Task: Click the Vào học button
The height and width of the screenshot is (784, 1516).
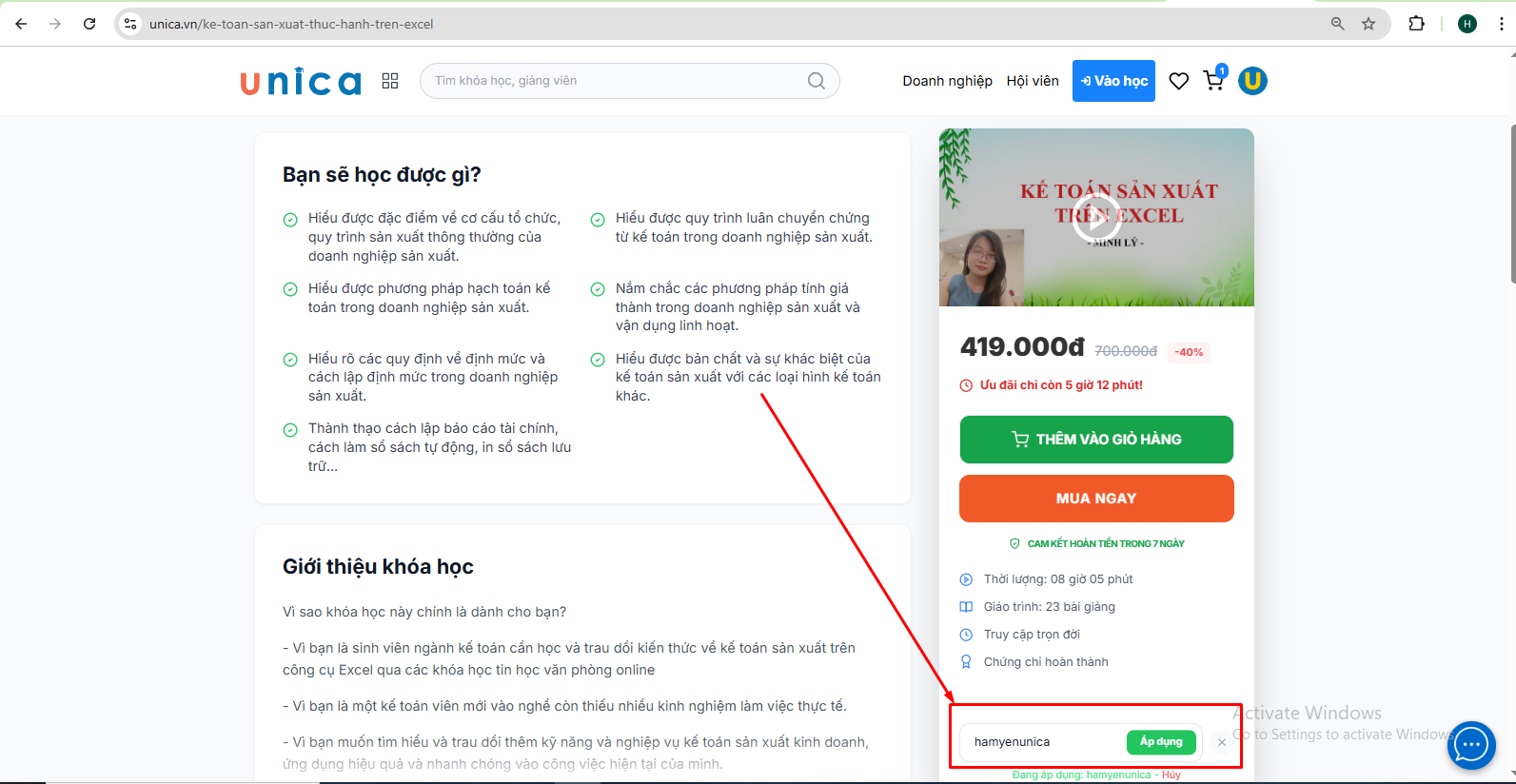Action: (x=1113, y=81)
